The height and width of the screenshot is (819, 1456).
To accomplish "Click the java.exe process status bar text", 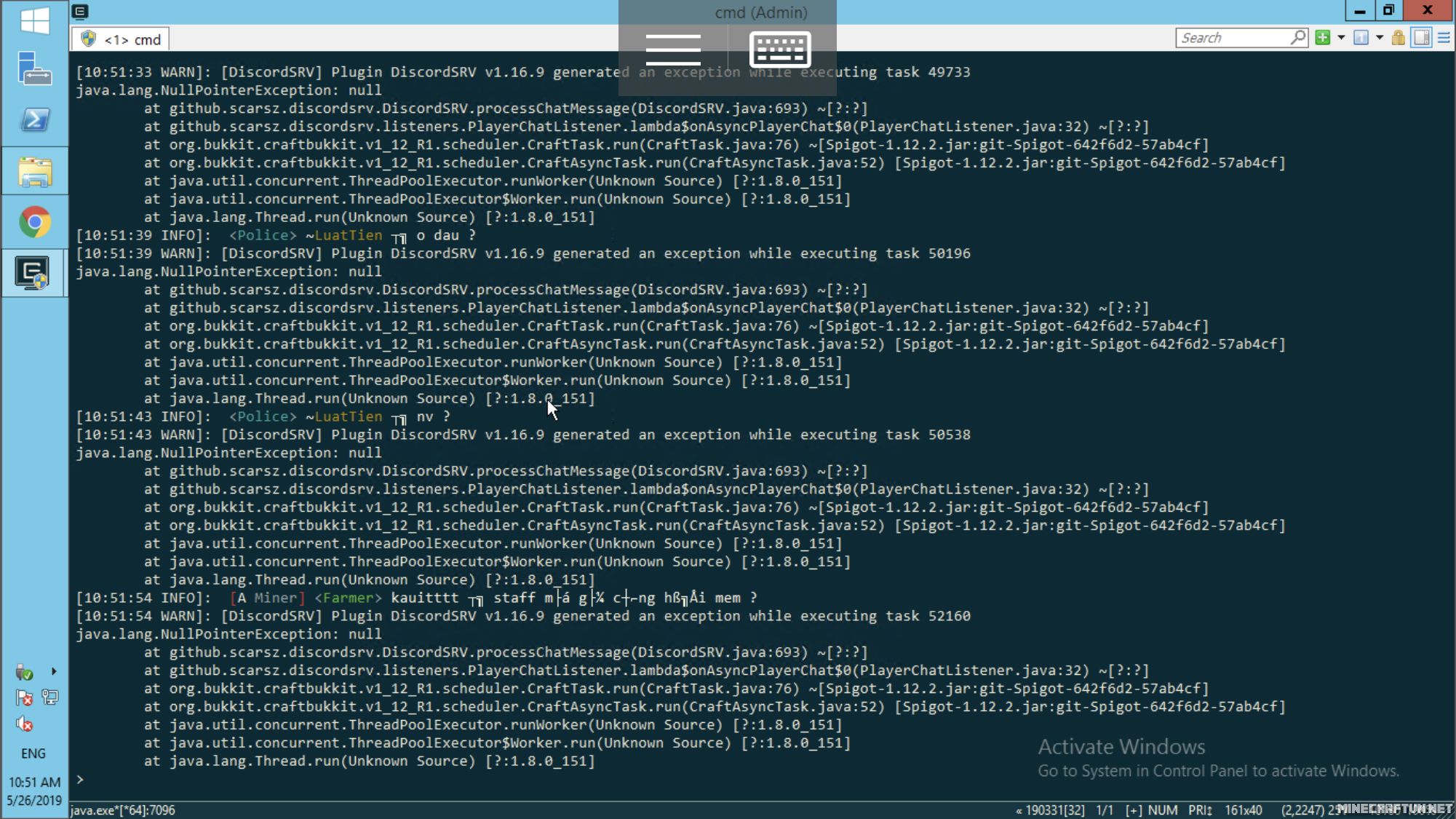I will click(123, 810).
